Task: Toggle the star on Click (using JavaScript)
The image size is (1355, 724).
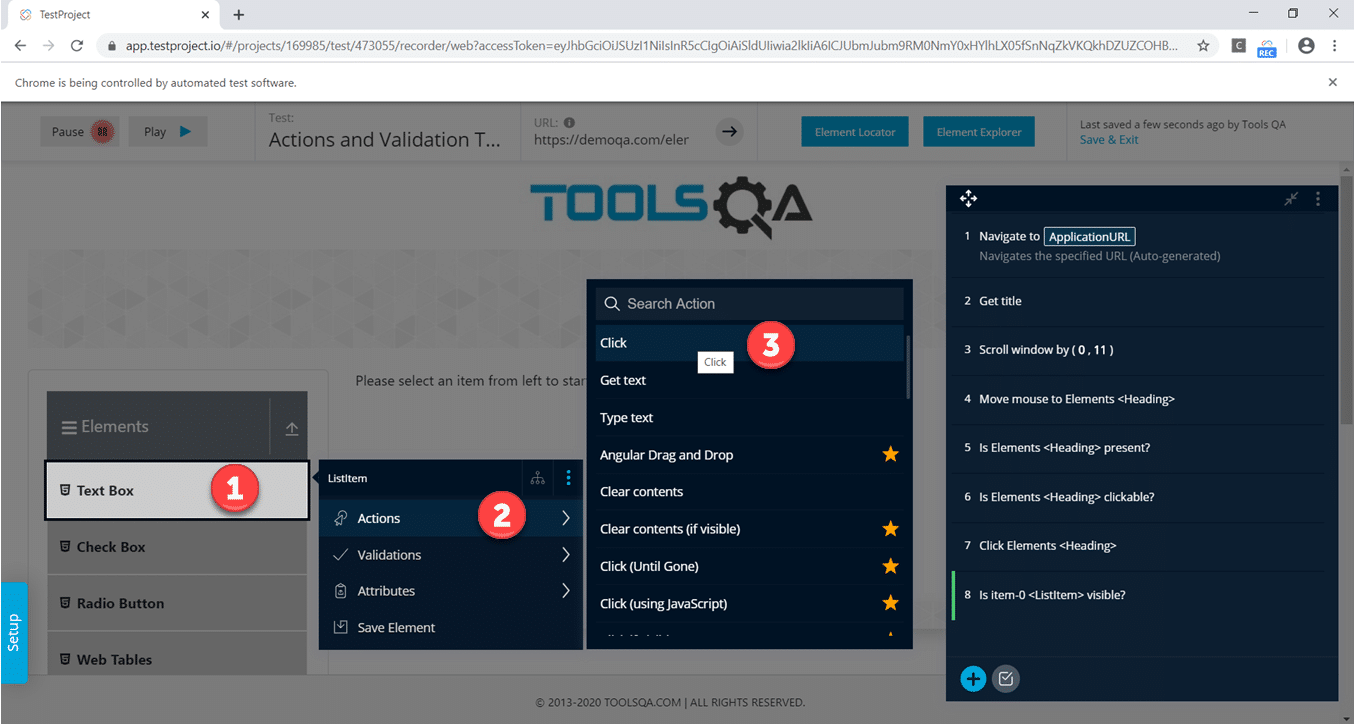Action: [890, 602]
